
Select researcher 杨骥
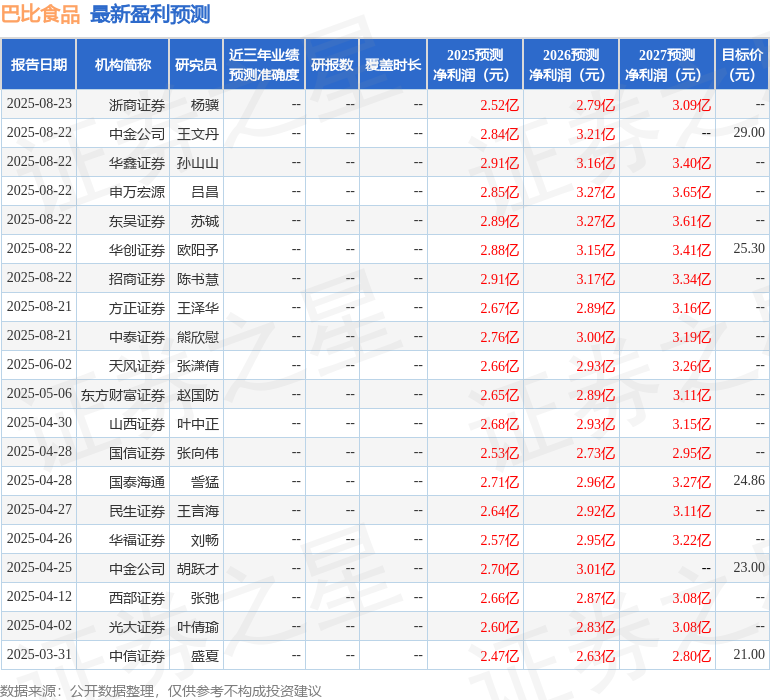pos(205,105)
